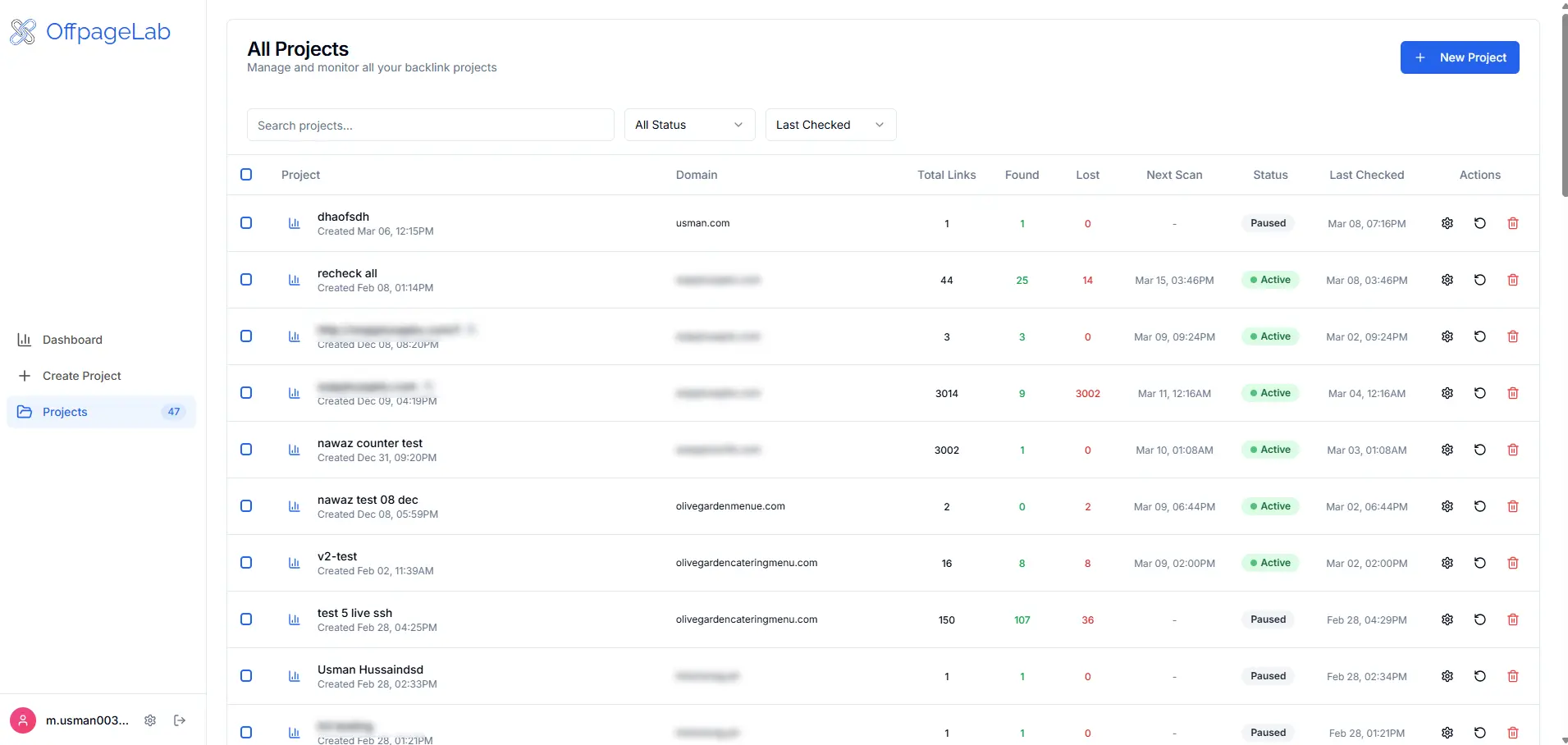This screenshot has width=1568, height=745.
Task: Open settings for Usman Hussaindsd project
Action: [x=1447, y=676]
